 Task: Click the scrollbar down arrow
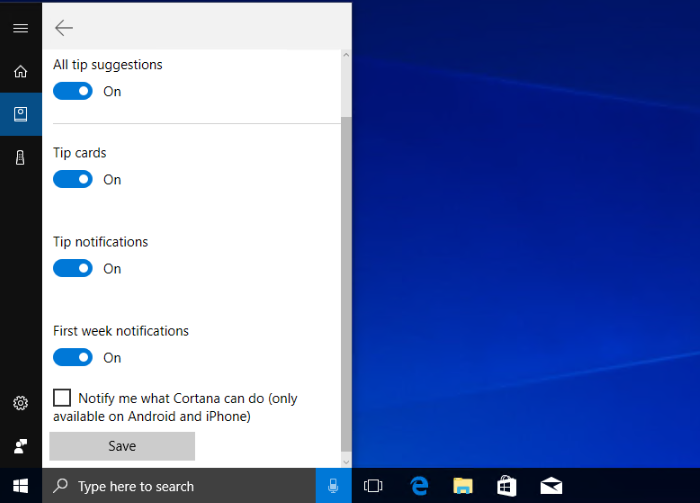[346, 462]
